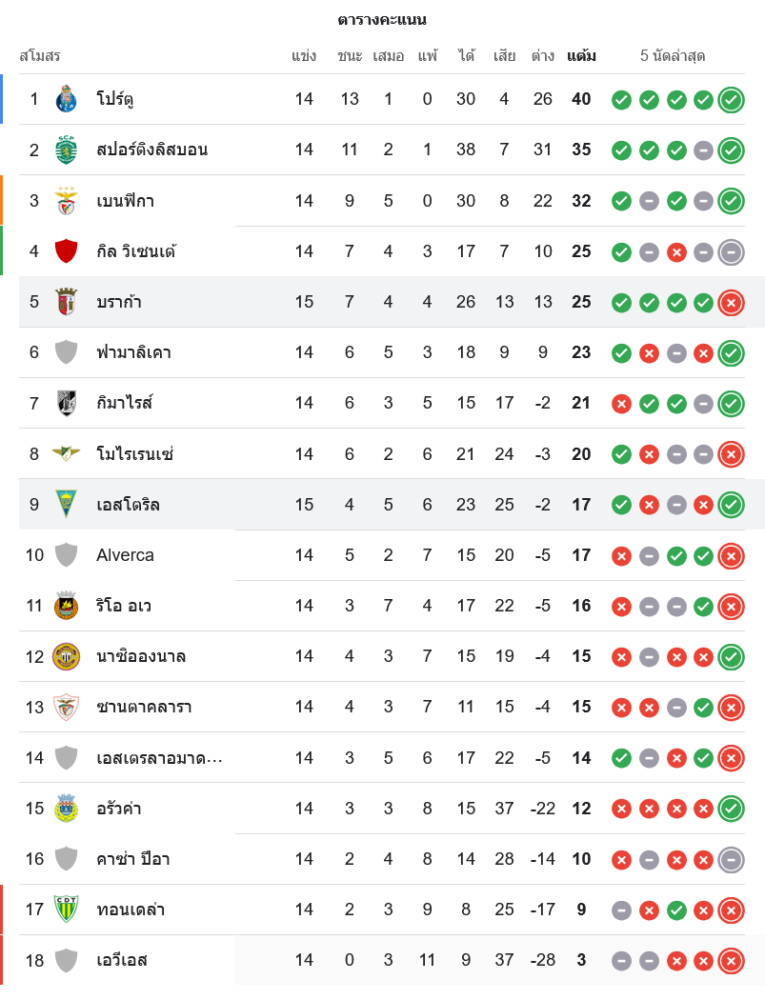Click AVS's latest red loss icon
The image size is (765, 1000).
pyautogui.click(x=731, y=960)
